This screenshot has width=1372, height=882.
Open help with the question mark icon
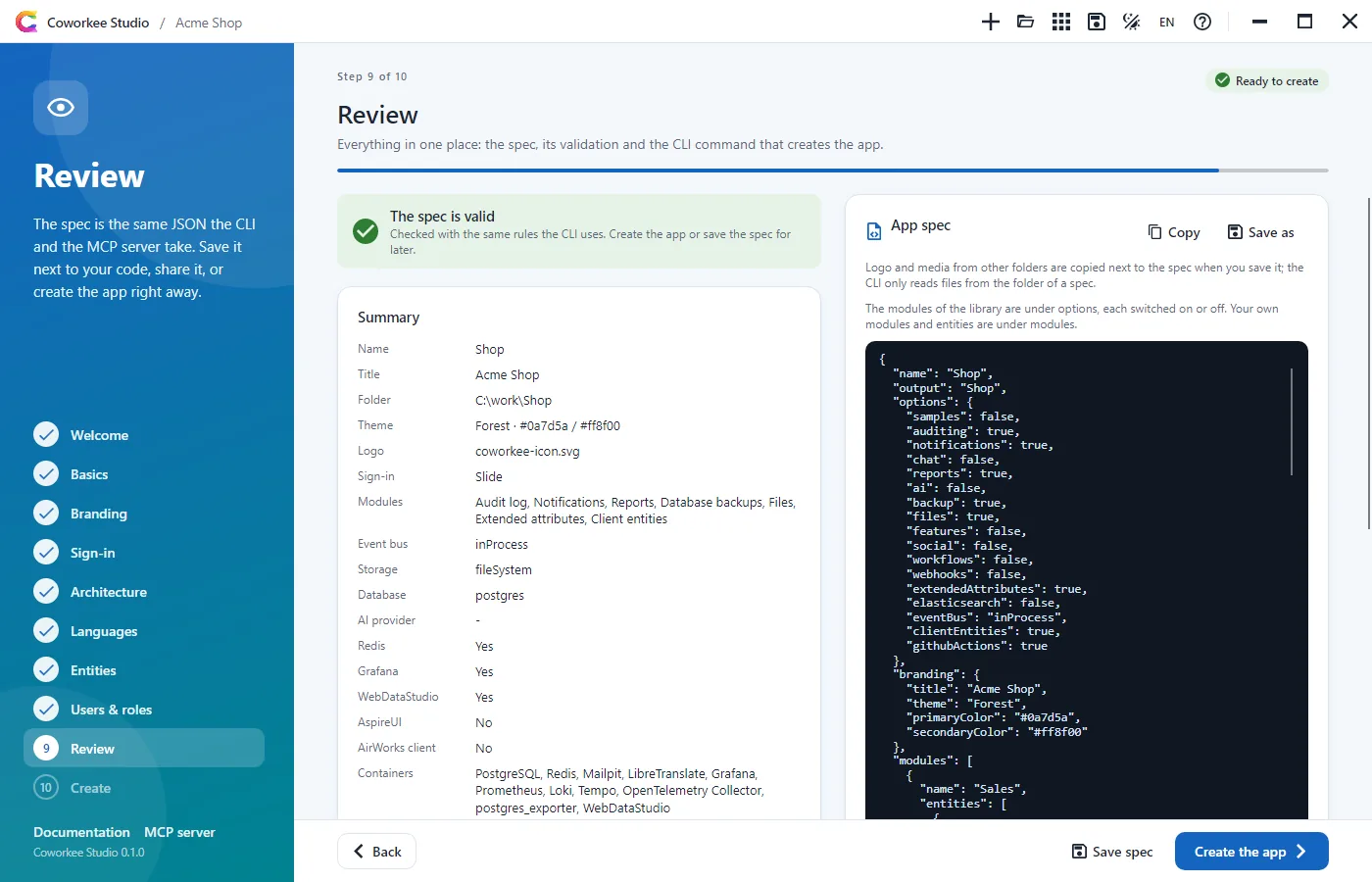coord(1202,22)
